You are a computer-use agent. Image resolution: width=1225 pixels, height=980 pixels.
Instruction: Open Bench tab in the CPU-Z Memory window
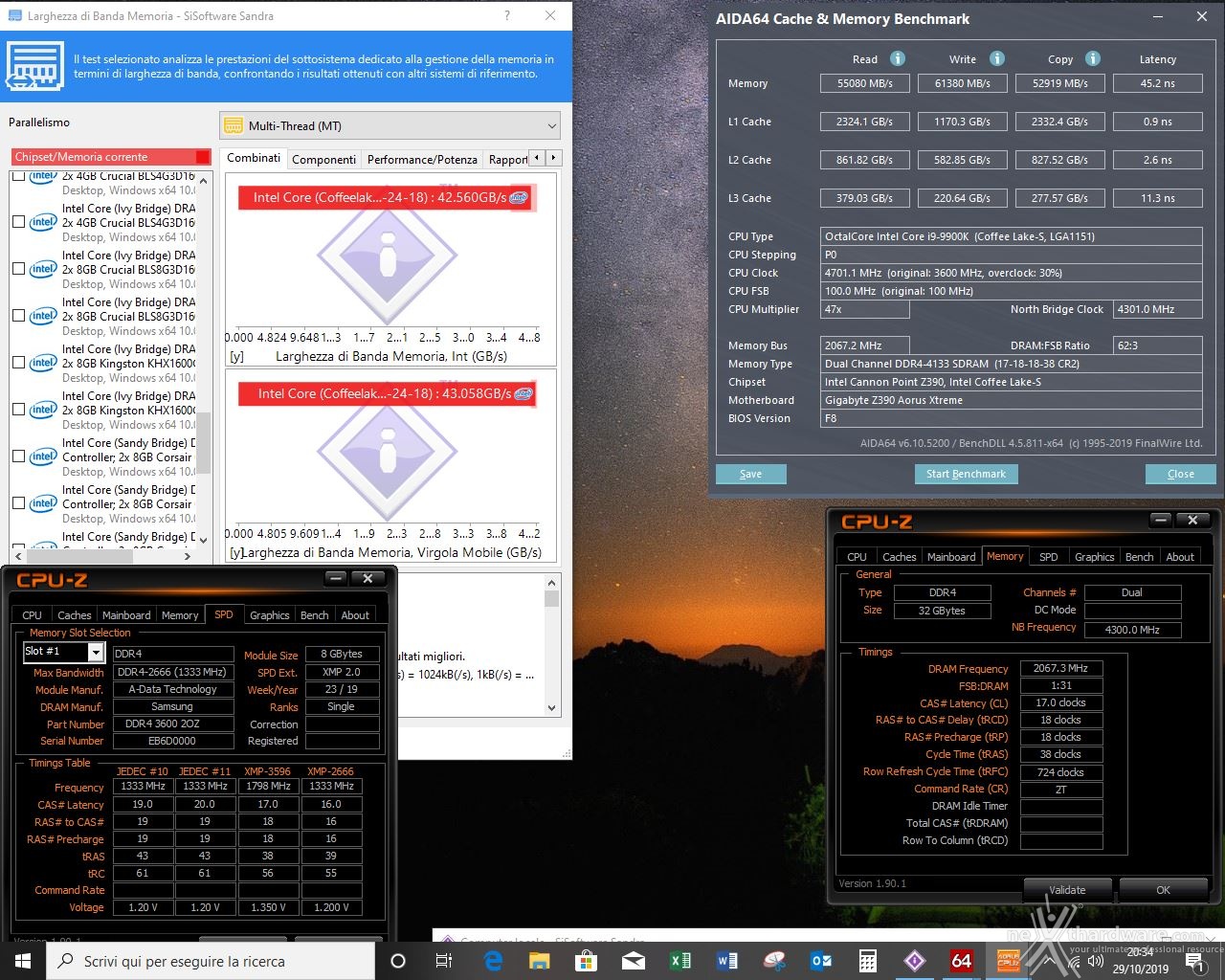click(x=1139, y=557)
